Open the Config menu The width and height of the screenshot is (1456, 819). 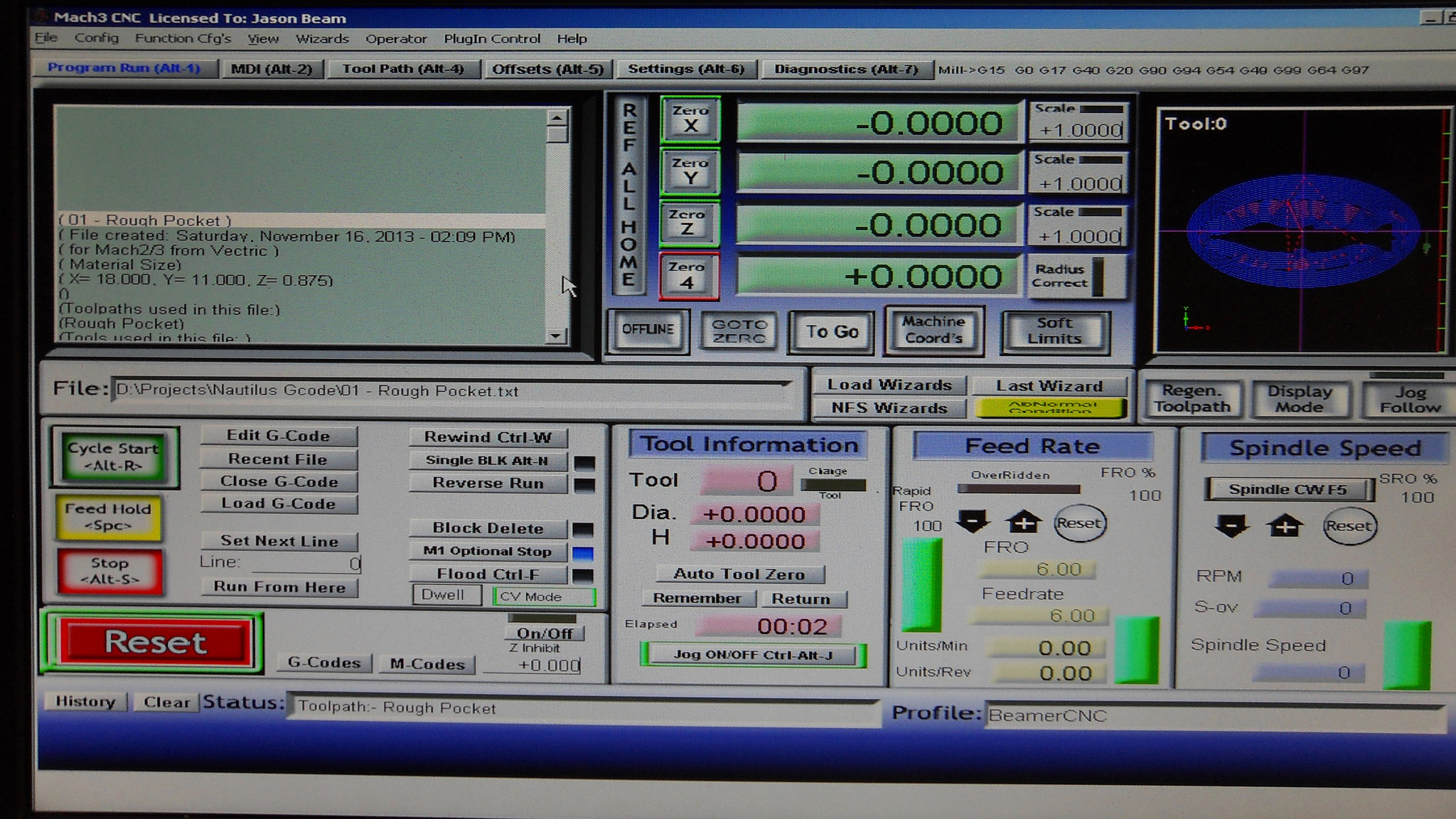(x=96, y=38)
